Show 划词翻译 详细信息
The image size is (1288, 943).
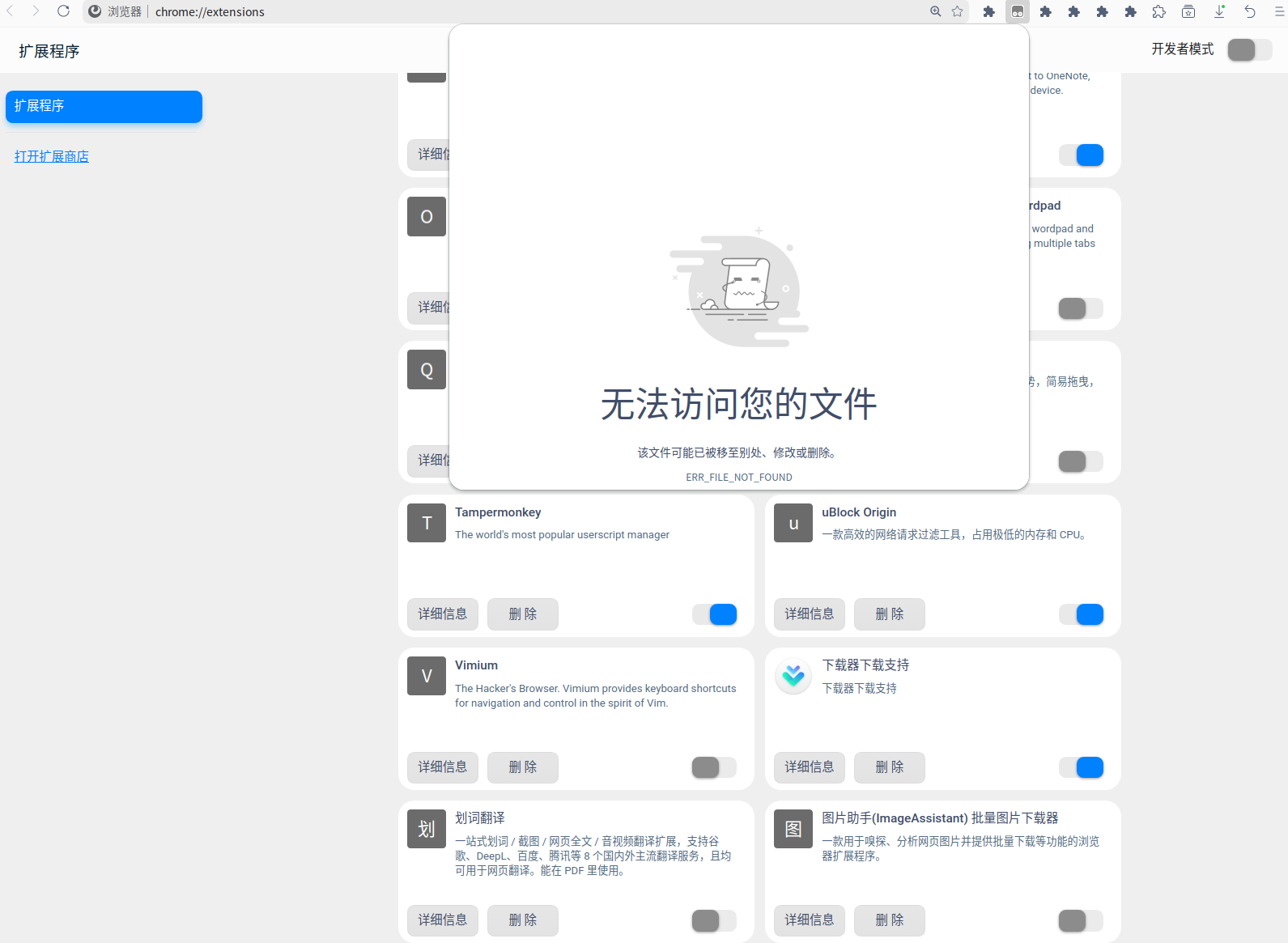pos(443,920)
